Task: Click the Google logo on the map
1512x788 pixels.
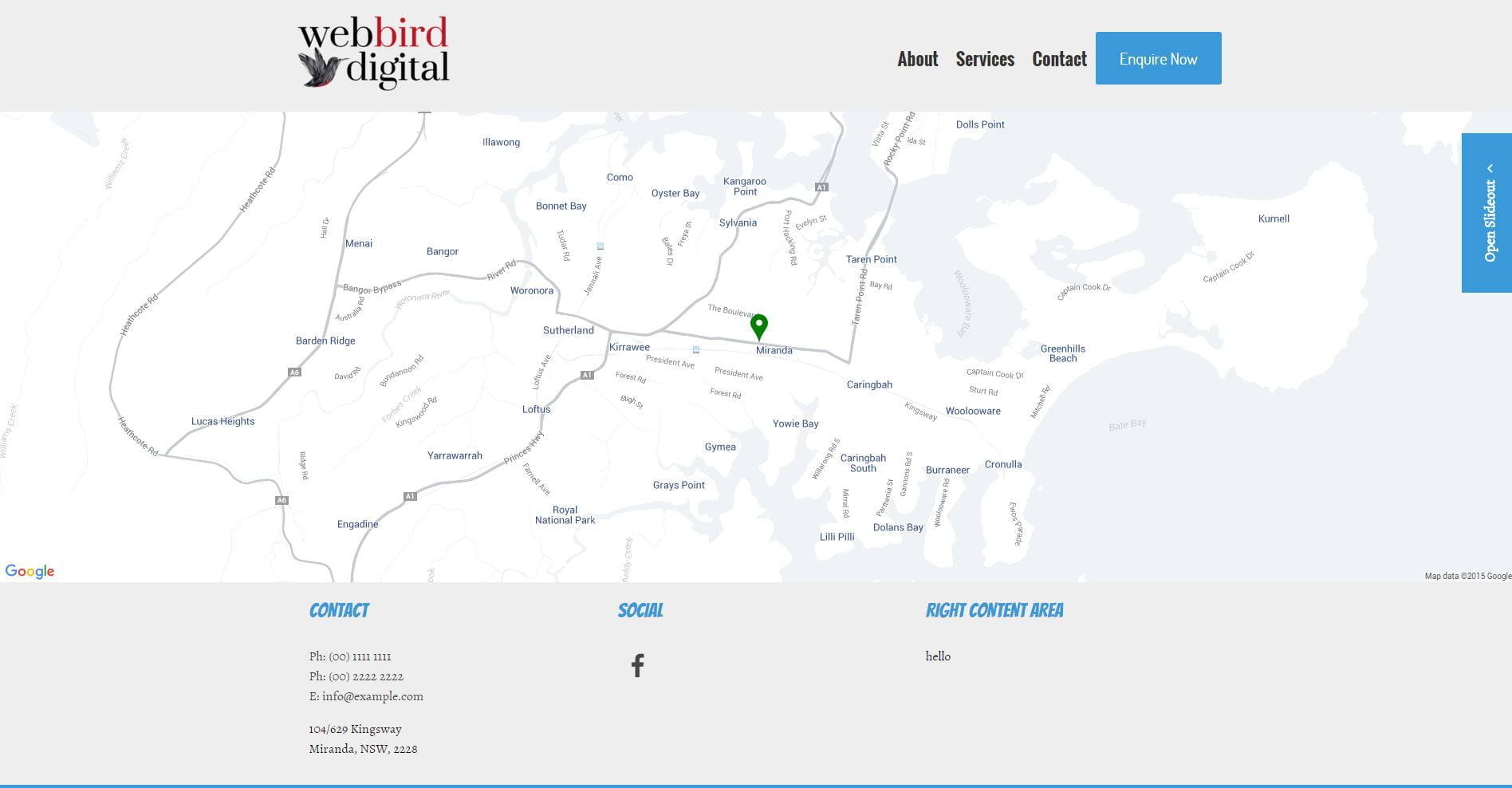Action: point(30,571)
